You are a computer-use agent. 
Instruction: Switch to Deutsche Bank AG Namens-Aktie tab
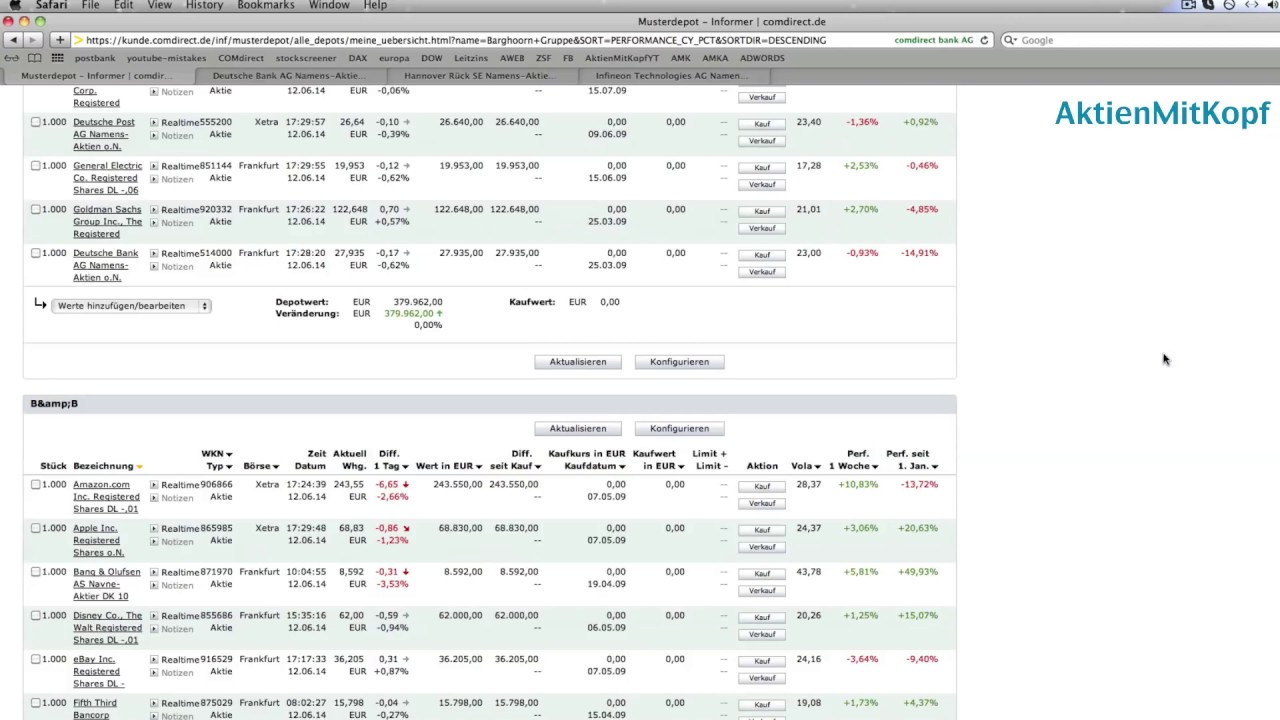click(288, 75)
